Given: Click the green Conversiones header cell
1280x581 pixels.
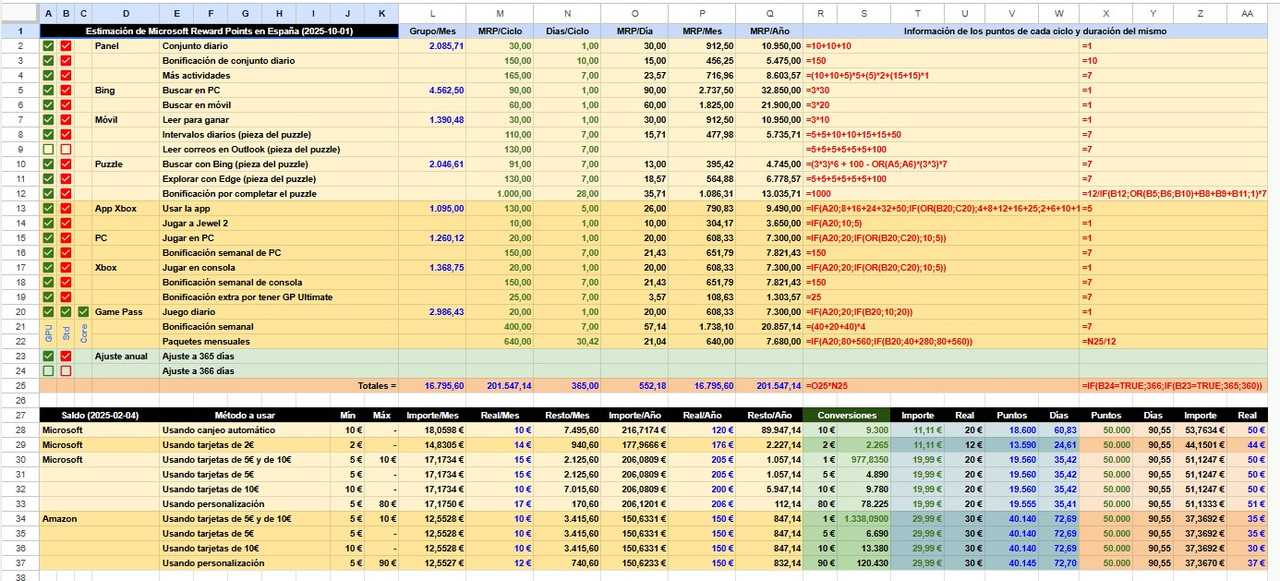Looking at the screenshot, I should pos(848,415).
